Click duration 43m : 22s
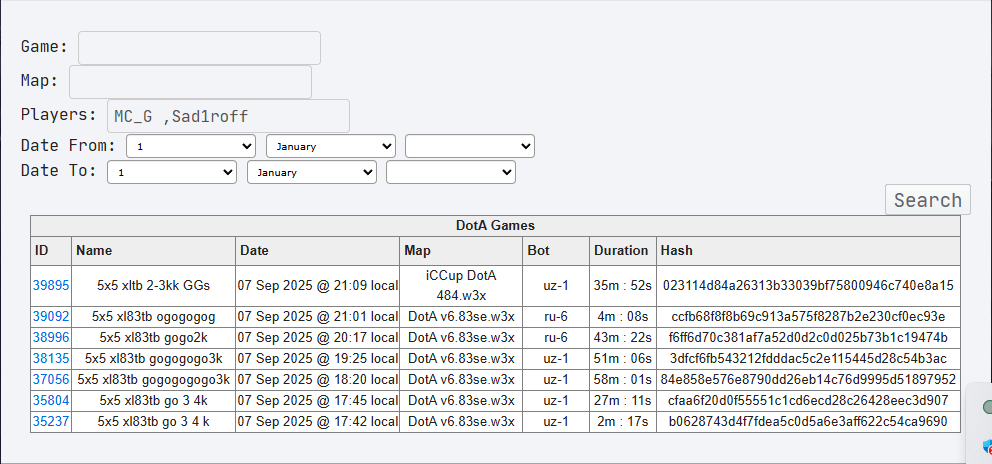992x464 pixels. pos(623,337)
